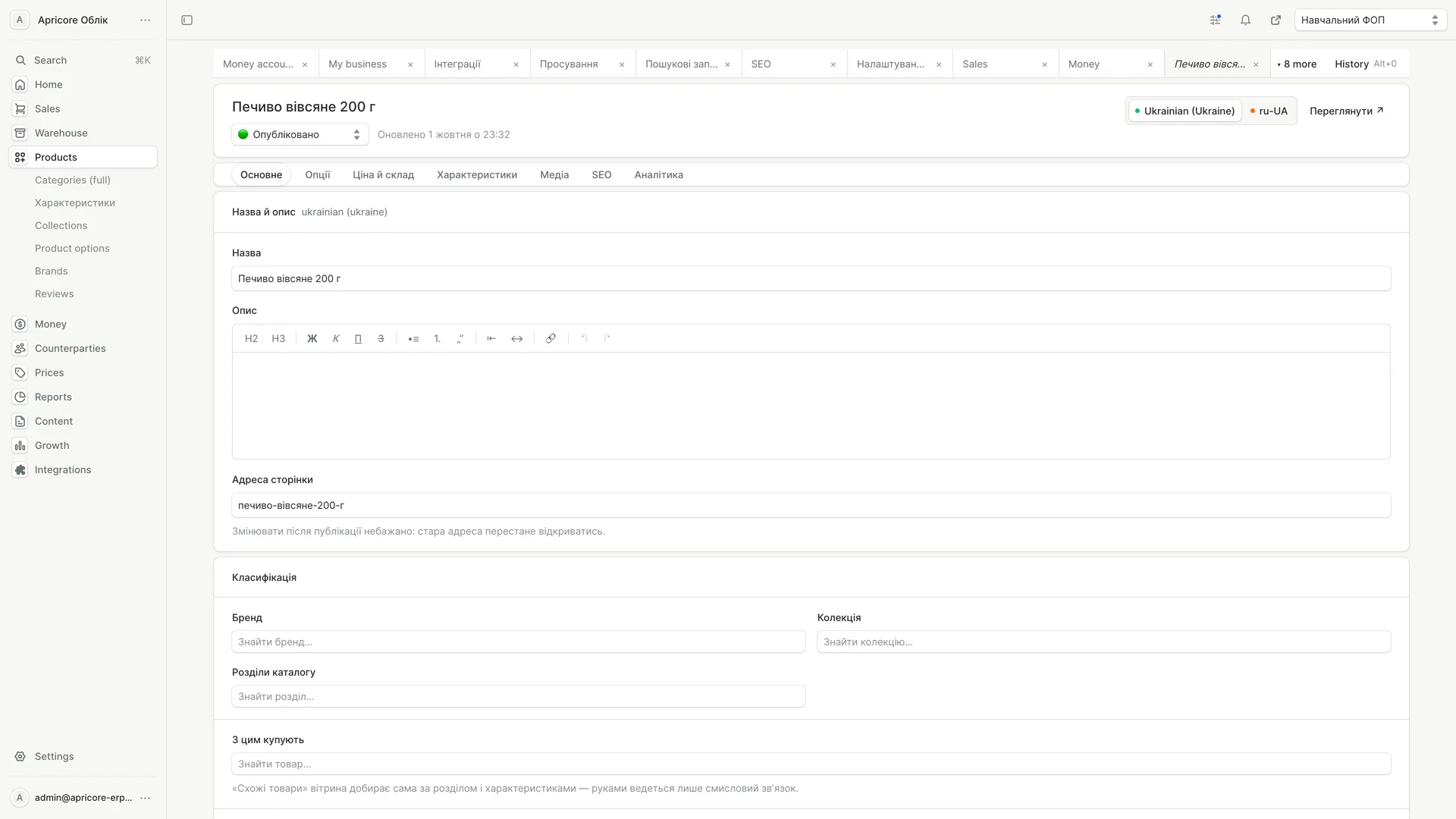Viewport: 1456px width, 819px height.
Task: Open external link icon in top bar
Action: point(1276,20)
